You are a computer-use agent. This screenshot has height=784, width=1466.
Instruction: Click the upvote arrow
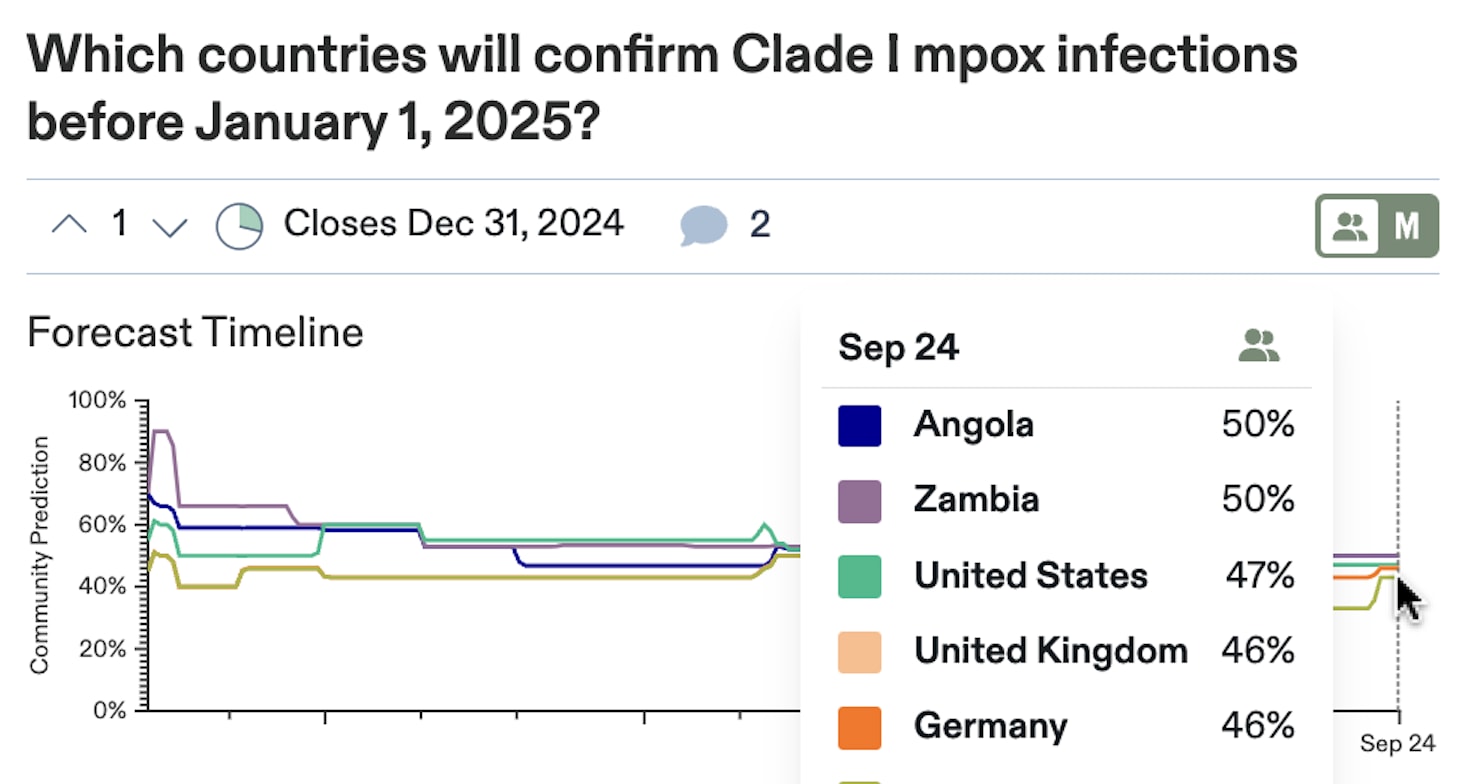coord(69,225)
